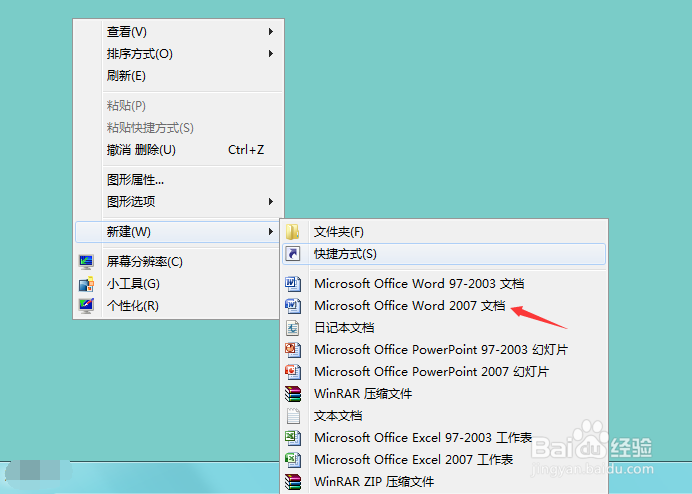
Task: Expand the 查看(V) submenu arrow
Action: 271,32
